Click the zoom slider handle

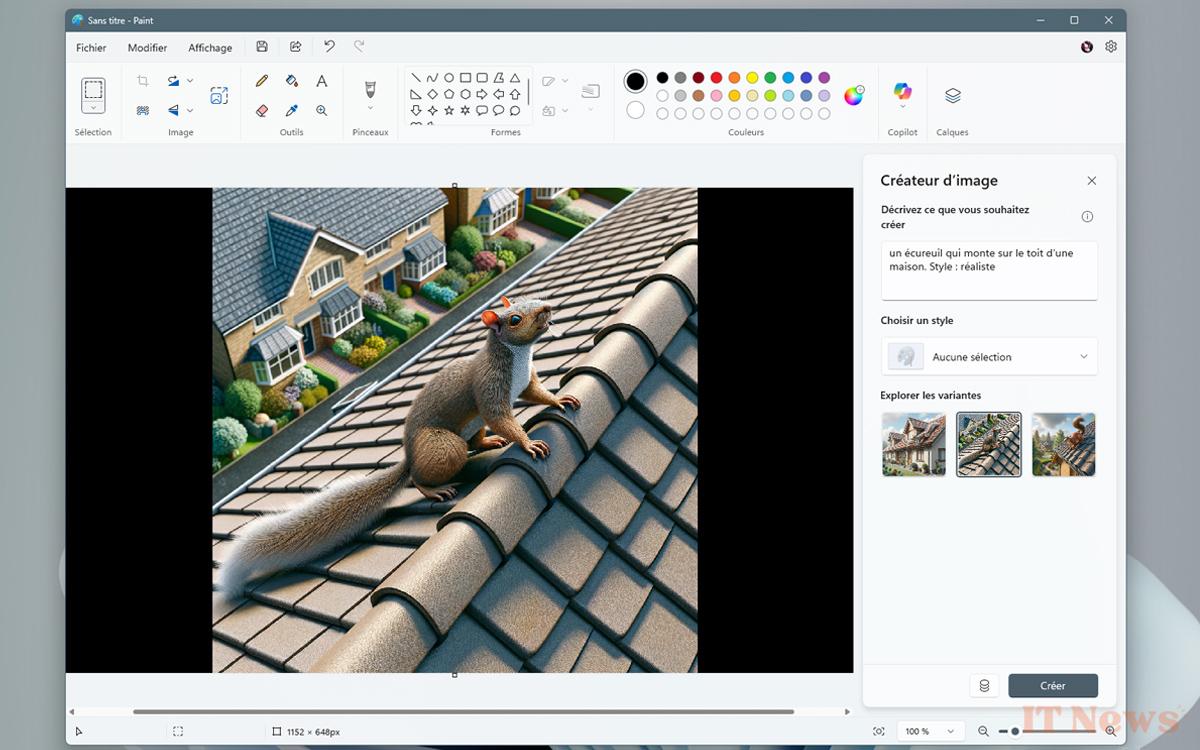click(x=1015, y=732)
